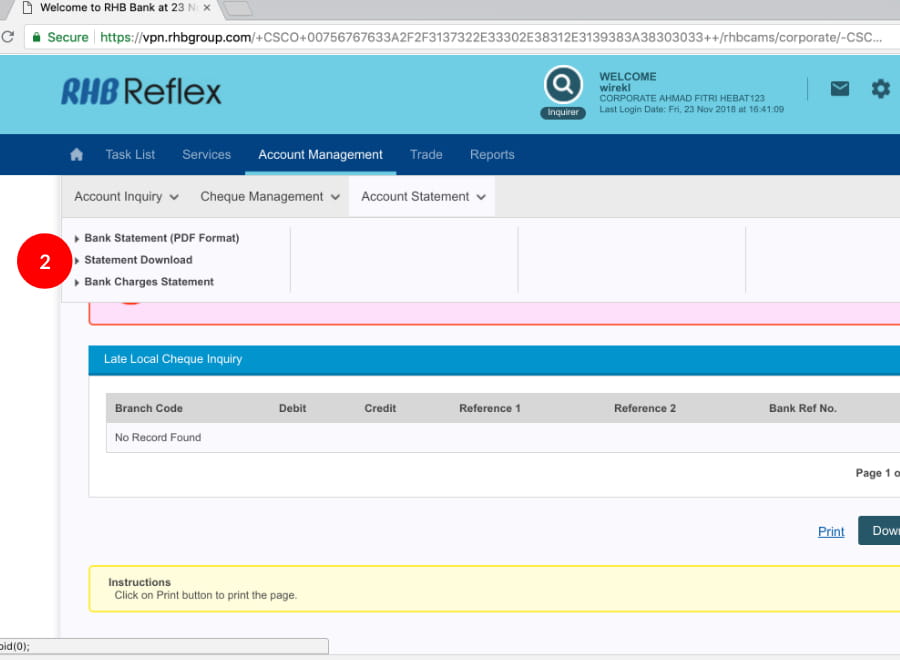Open the mail inbox envelope icon
The width and height of the screenshot is (900, 660).
pos(840,88)
